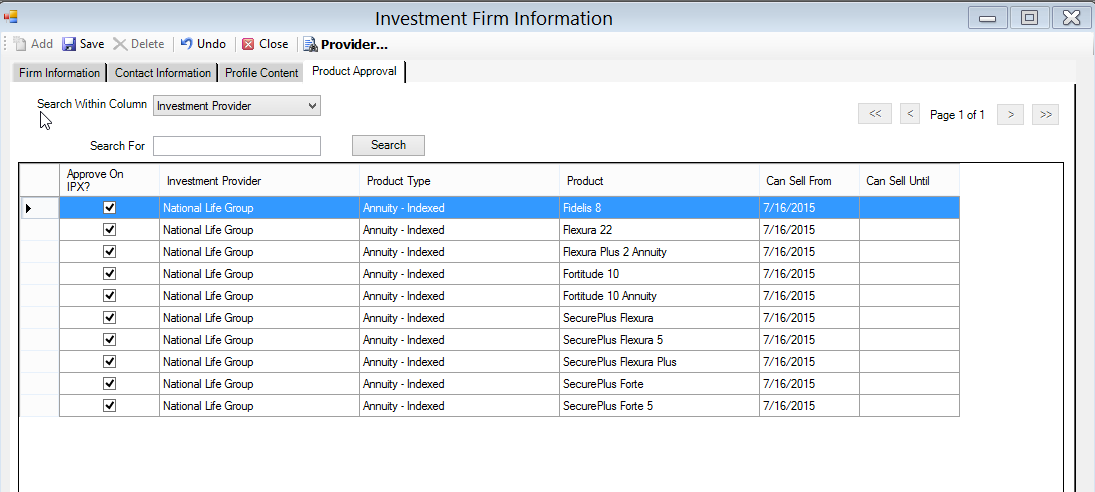This screenshot has width=1095, height=492.
Task: Go to the next page (>)
Action: tap(1011, 114)
